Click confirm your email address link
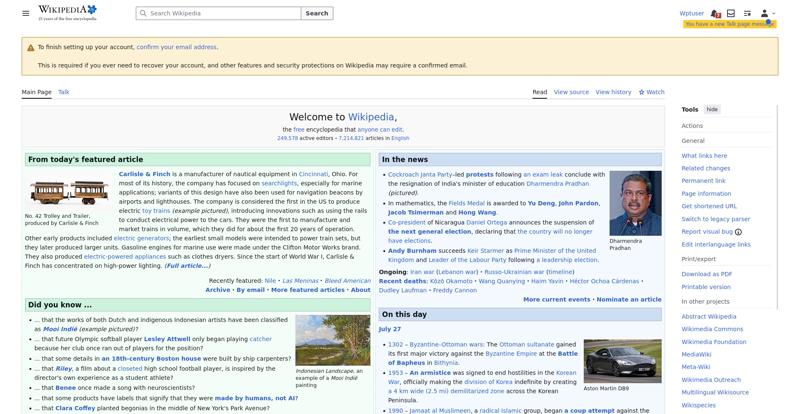Image resolution: width=800 pixels, height=414 pixels. (177, 47)
